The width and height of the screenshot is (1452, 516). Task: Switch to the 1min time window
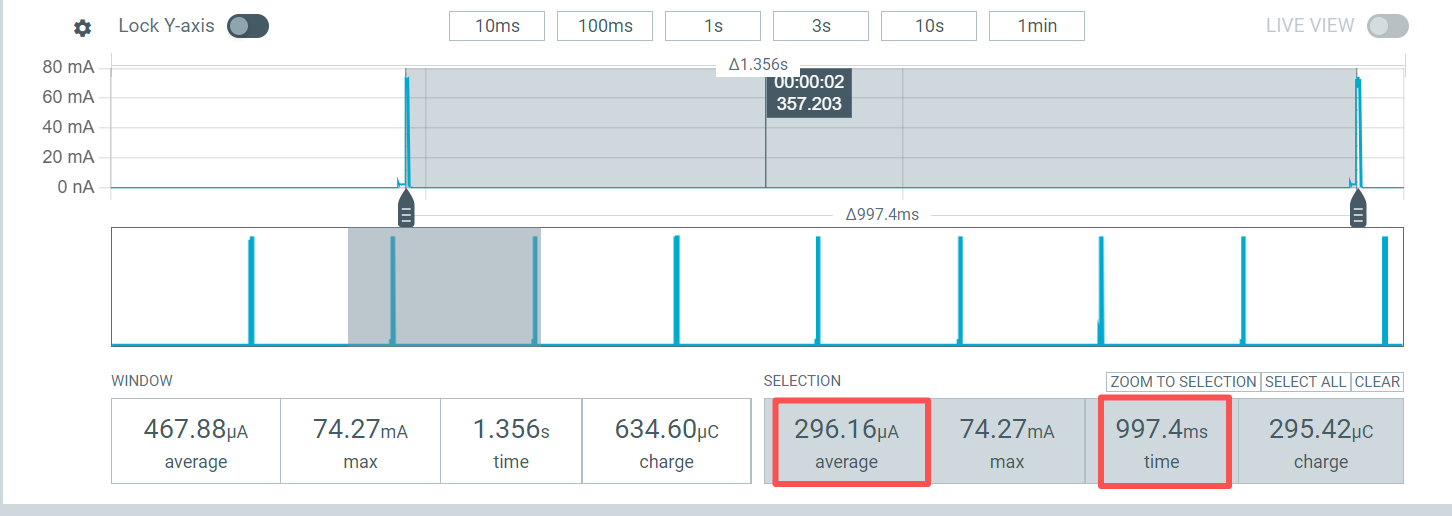pos(1037,26)
